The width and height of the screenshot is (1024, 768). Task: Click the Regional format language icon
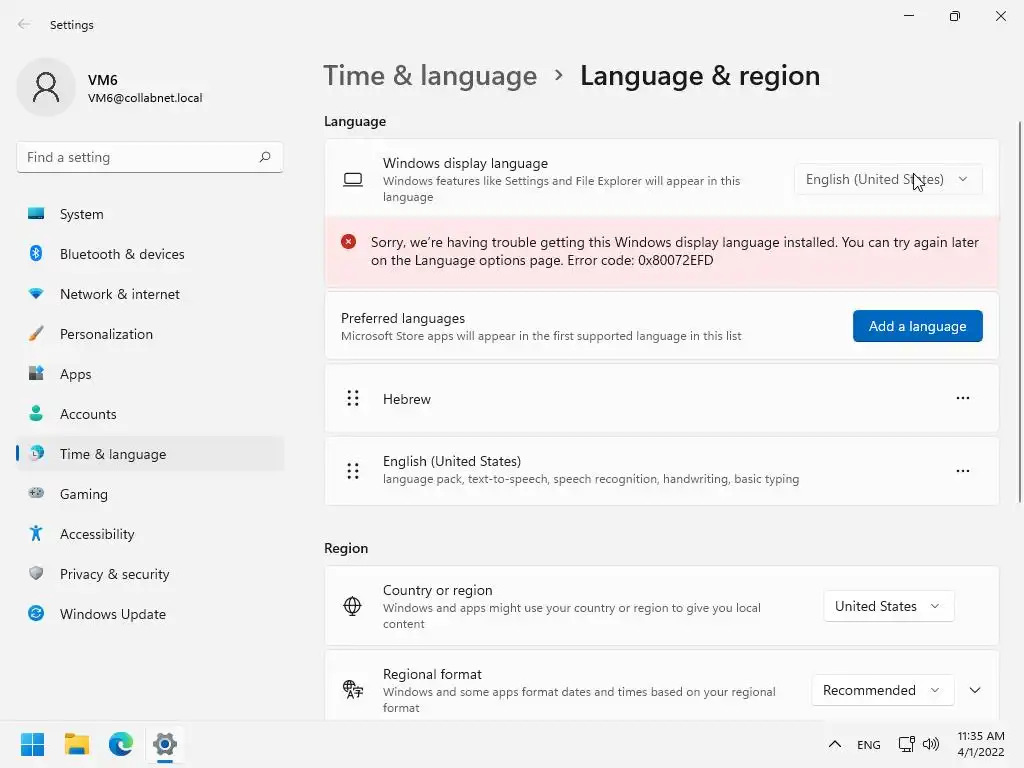click(353, 690)
